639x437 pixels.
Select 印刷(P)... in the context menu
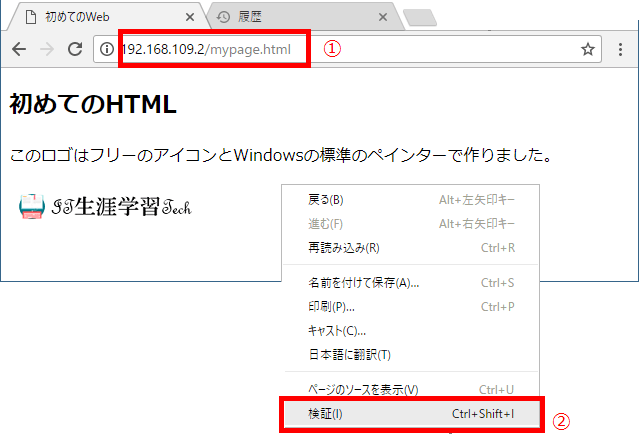click(x=411, y=307)
